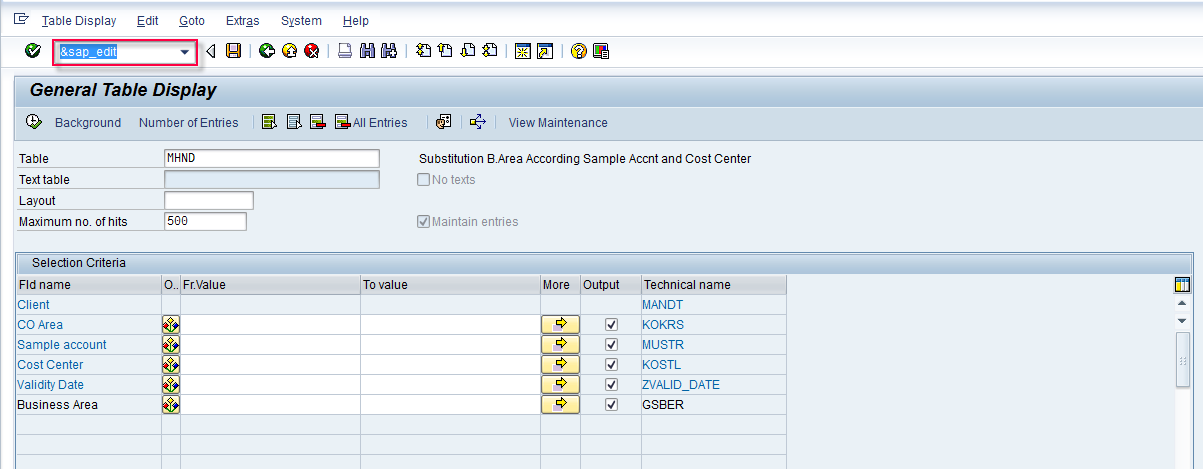1203x469 pixels.
Task: Click the arrows icon before View Maintenance
Action: [x=478, y=122]
